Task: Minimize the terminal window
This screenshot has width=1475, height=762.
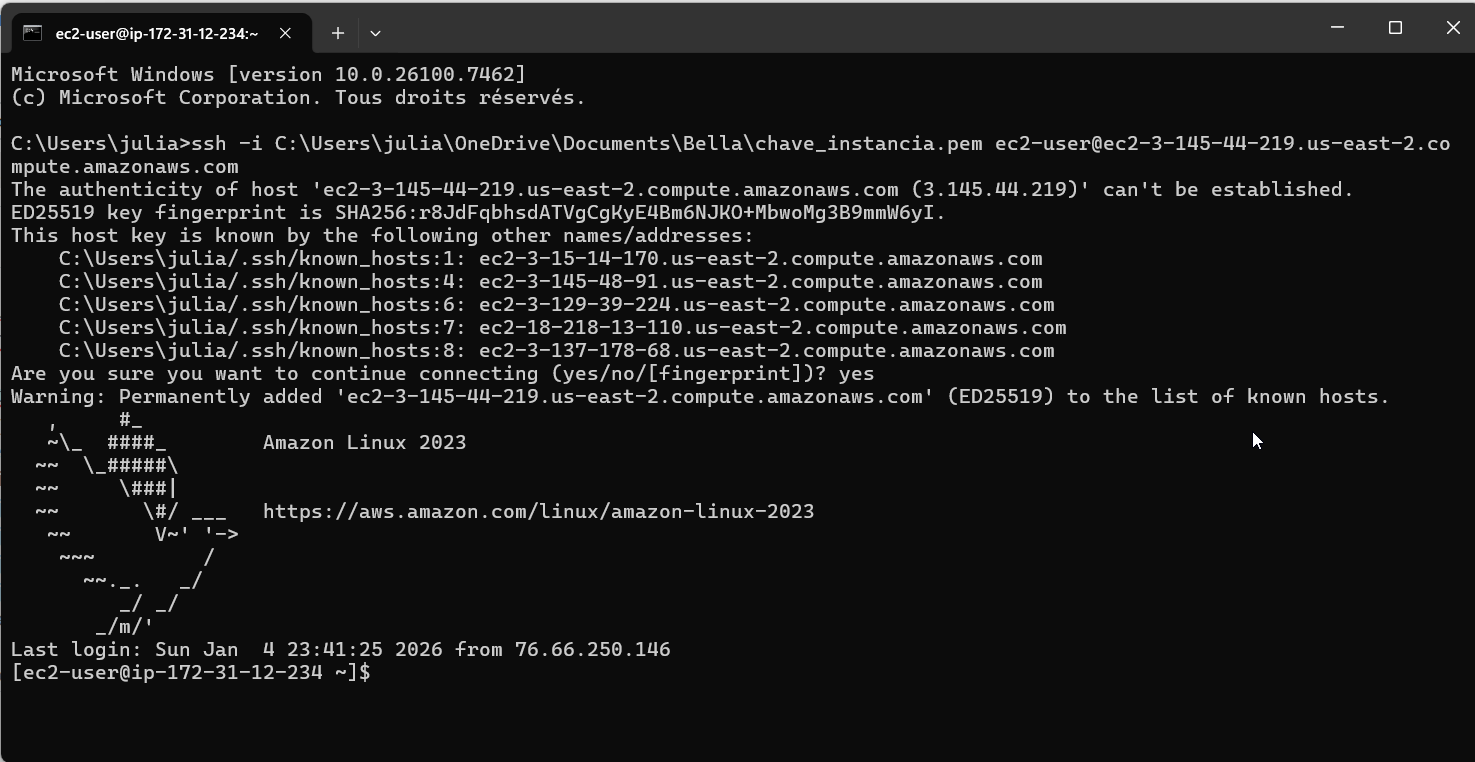Action: click(1337, 28)
